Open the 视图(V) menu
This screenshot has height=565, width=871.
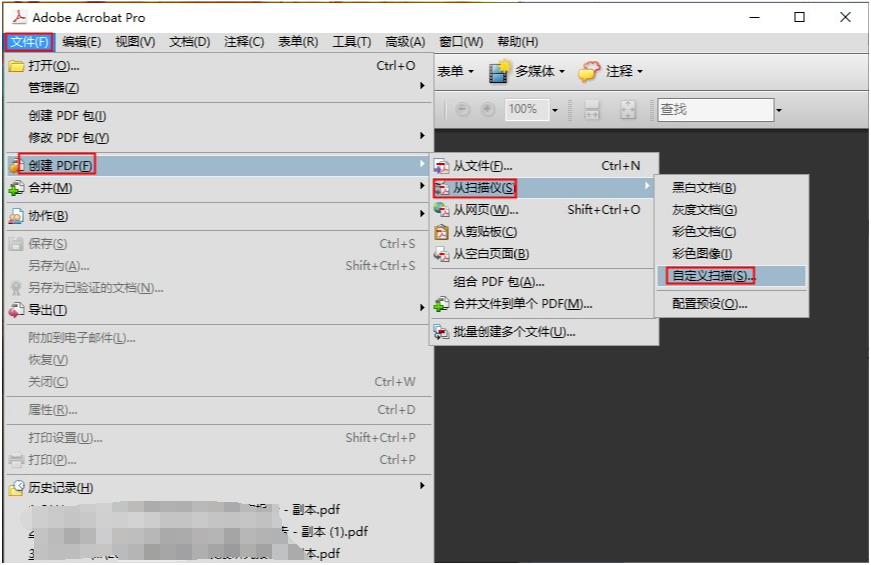[135, 42]
